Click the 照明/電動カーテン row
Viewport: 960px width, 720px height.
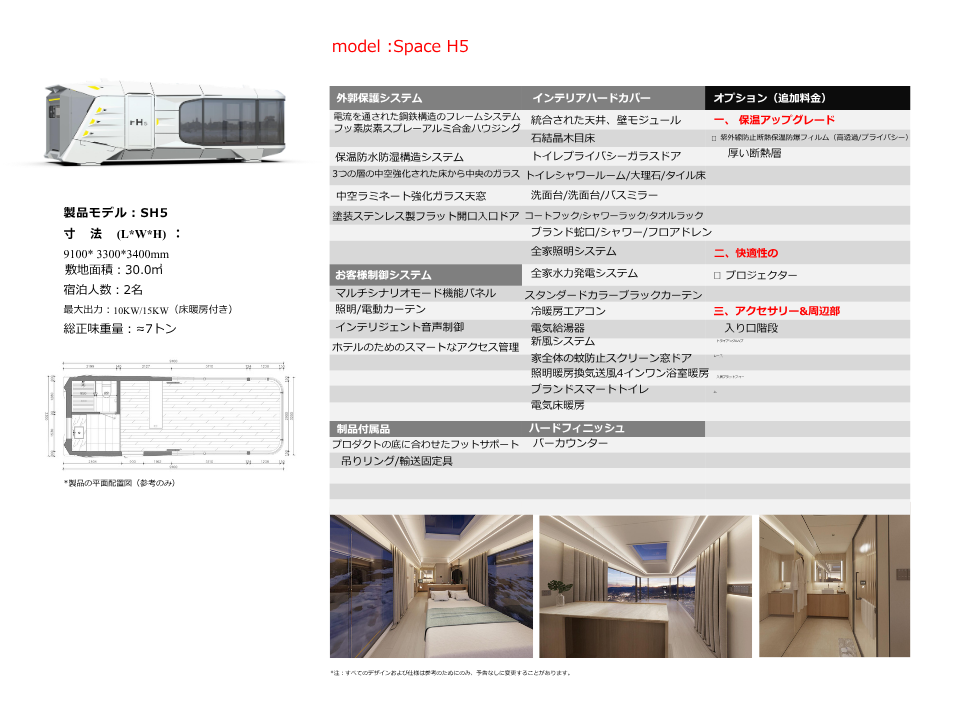380,309
